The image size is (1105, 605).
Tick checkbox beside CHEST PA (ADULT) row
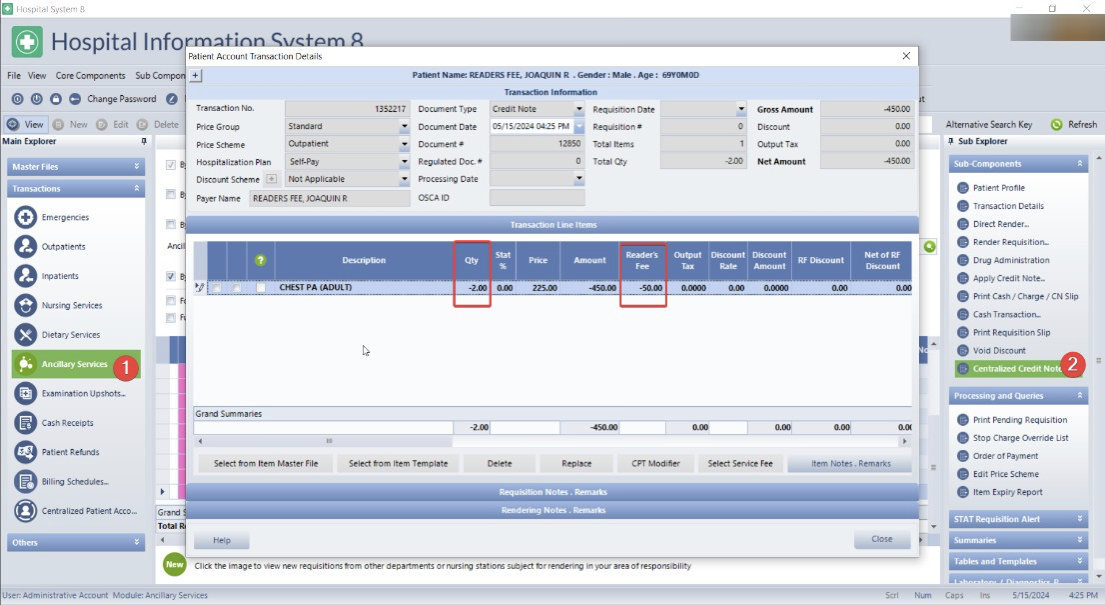point(261,288)
